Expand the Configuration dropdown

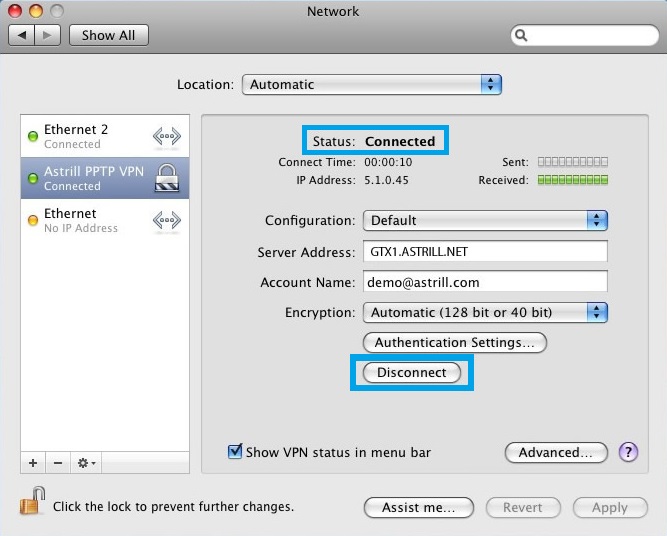click(485, 220)
